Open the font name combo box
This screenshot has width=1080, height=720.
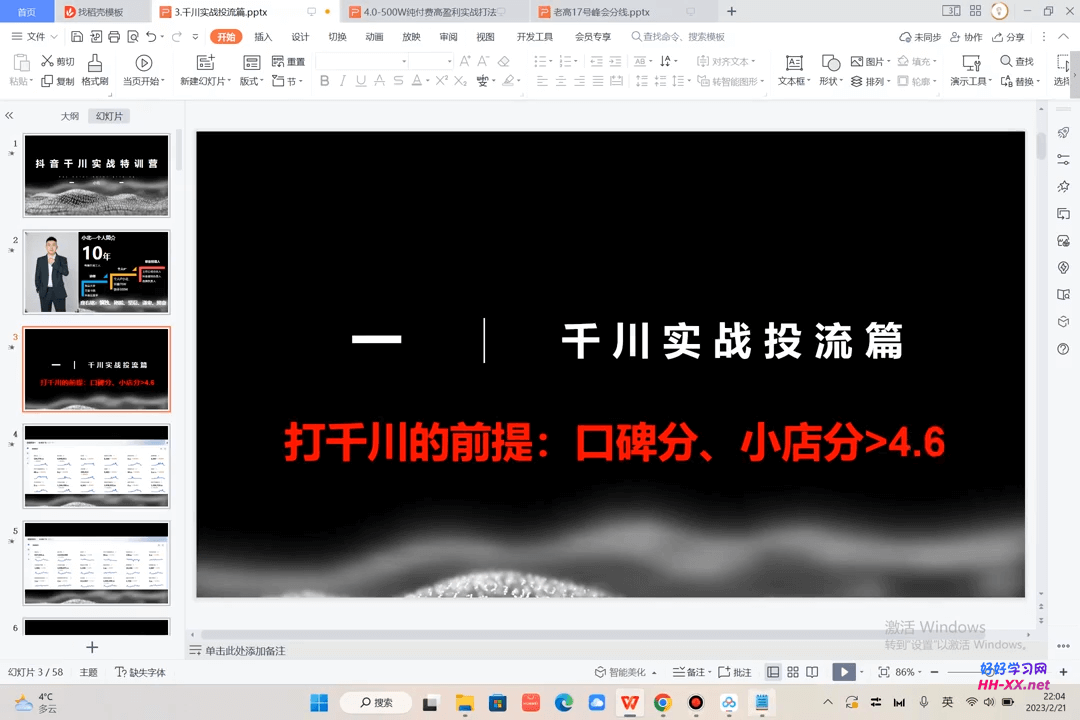(362, 61)
